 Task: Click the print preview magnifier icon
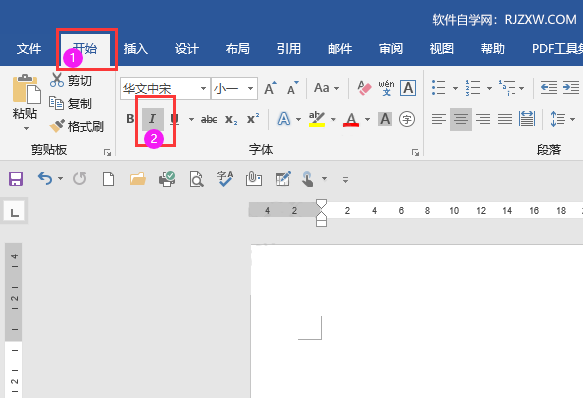coord(196,179)
